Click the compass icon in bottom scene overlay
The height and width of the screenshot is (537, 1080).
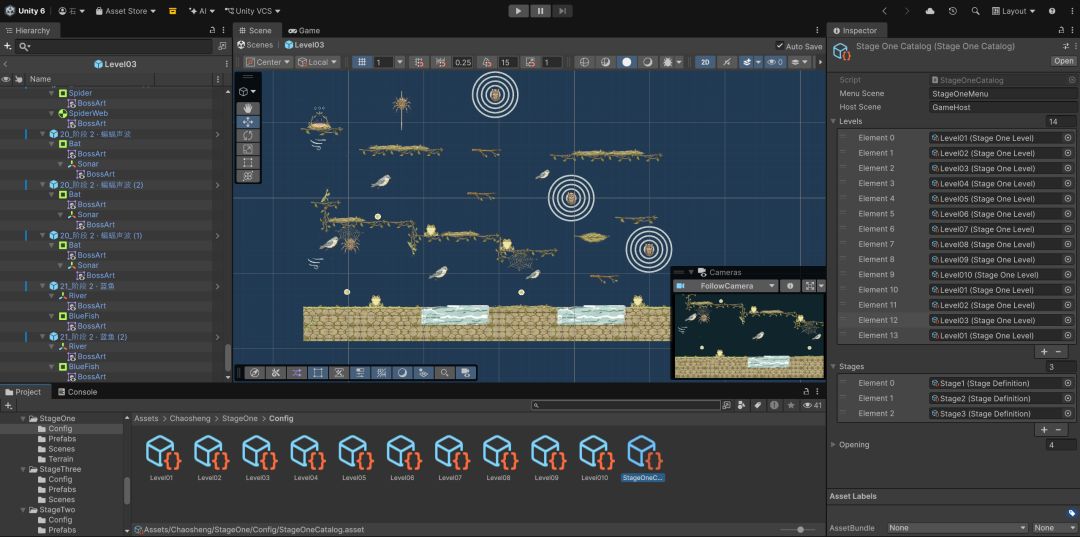(254, 372)
